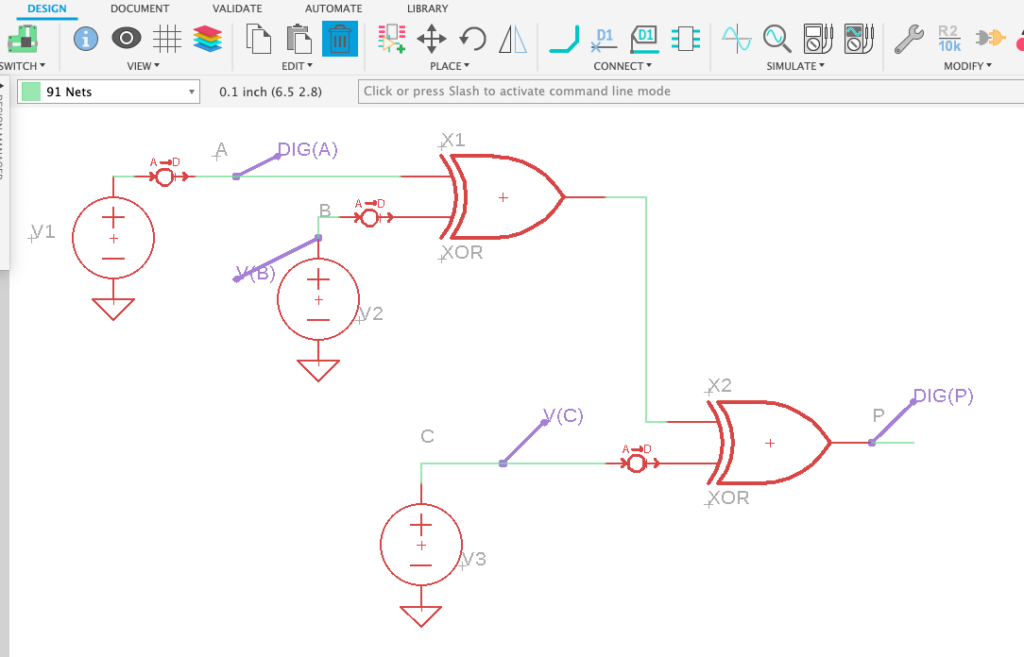This screenshot has height=657, width=1024.
Task: Switch to the DOCUMENT tab
Action: [140, 8]
